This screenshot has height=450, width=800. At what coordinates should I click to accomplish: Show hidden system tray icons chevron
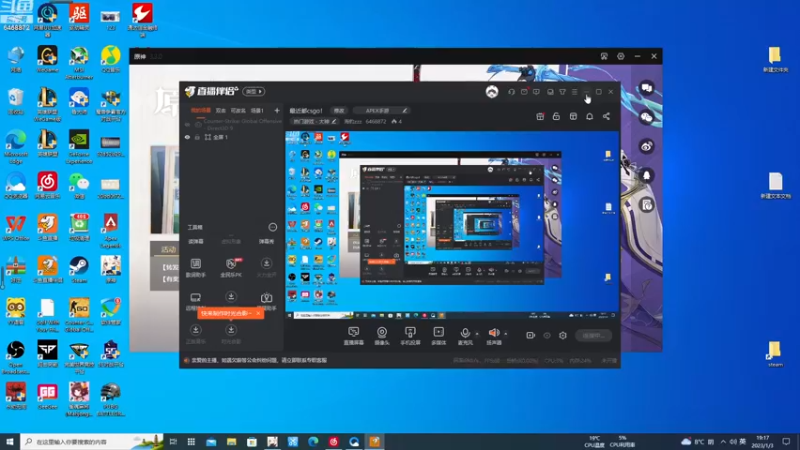[723, 441]
